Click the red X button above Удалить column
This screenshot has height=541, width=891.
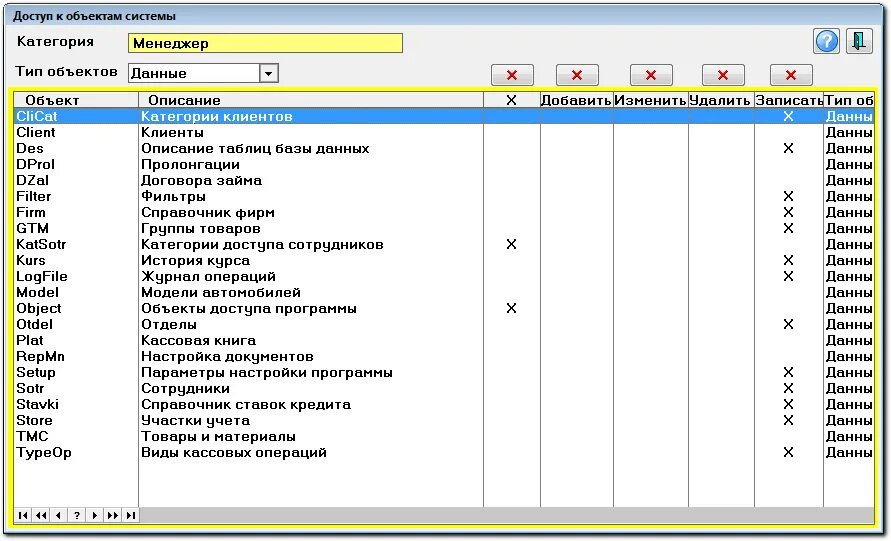point(723,75)
